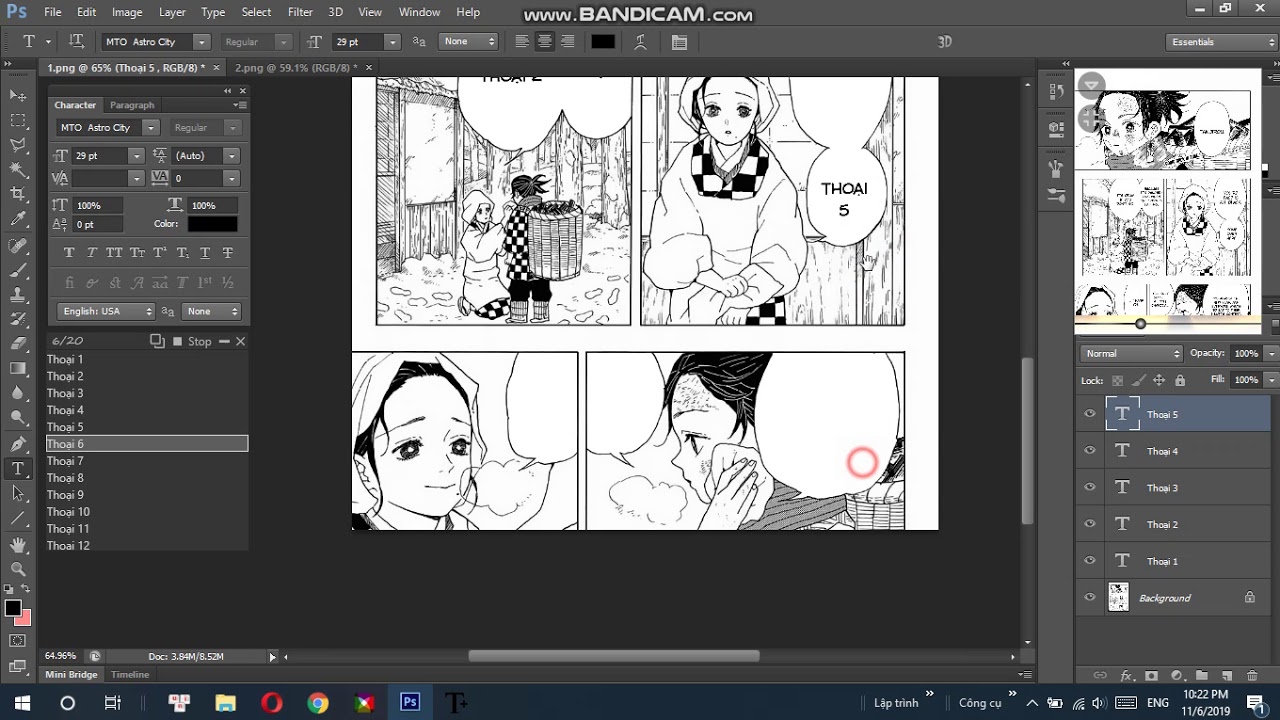This screenshot has width=1280, height=720.
Task: Left align text in options bar
Action: 522,42
